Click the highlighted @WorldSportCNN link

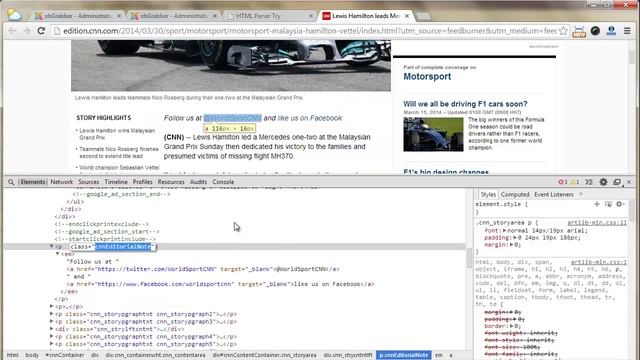point(232,118)
